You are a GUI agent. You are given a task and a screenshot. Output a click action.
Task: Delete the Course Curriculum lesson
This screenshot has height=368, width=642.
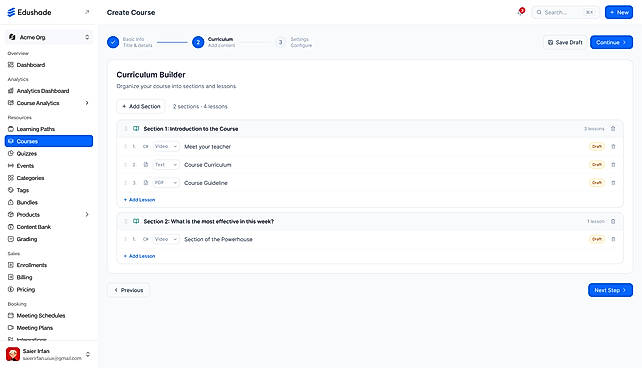point(613,165)
